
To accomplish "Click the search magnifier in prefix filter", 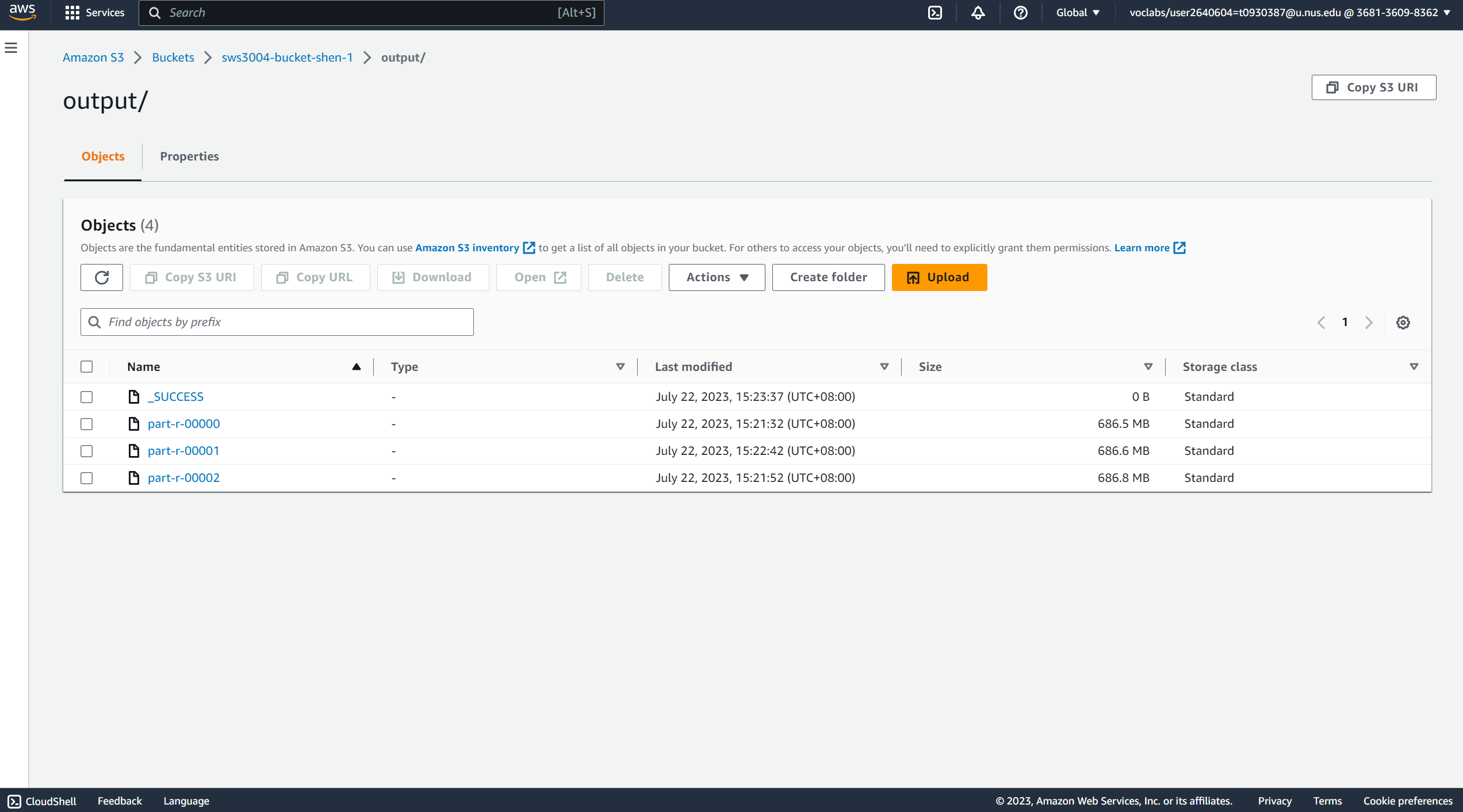I will (95, 322).
